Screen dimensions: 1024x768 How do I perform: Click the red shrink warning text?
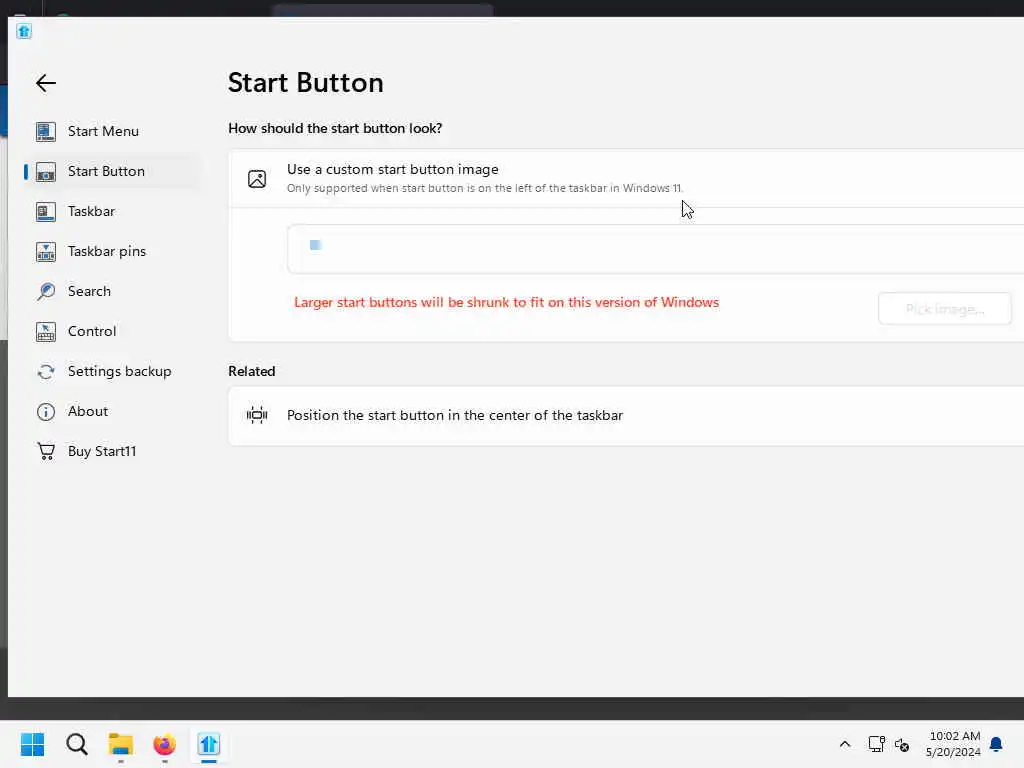pos(506,302)
